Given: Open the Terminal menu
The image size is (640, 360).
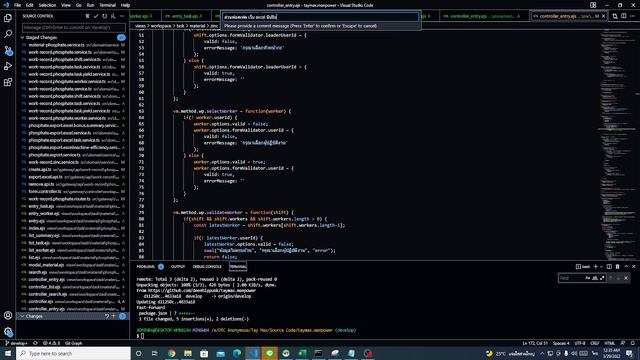Looking at the screenshot, I should [108, 5].
